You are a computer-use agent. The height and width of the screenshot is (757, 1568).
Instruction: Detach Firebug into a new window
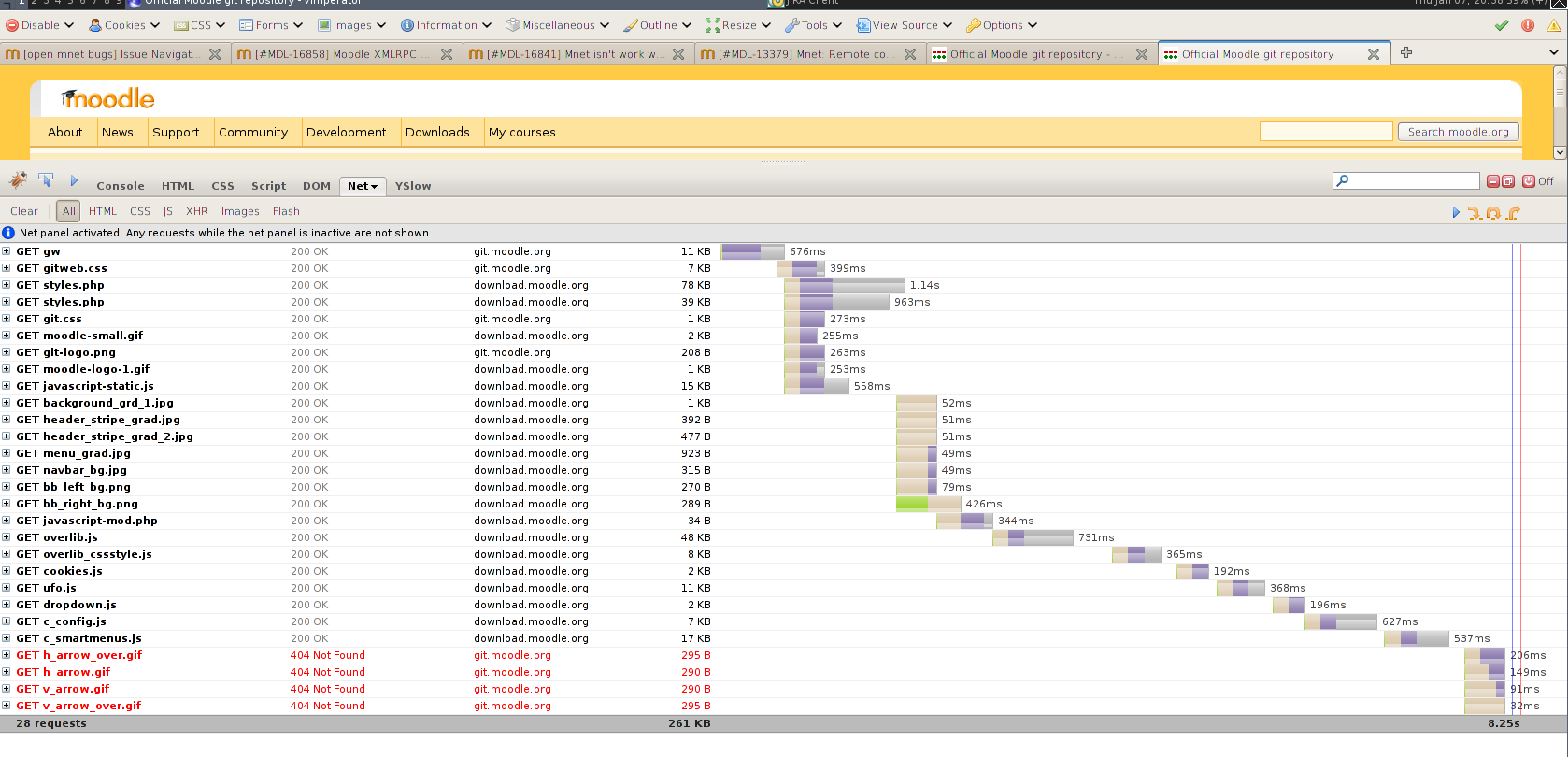(1508, 181)
